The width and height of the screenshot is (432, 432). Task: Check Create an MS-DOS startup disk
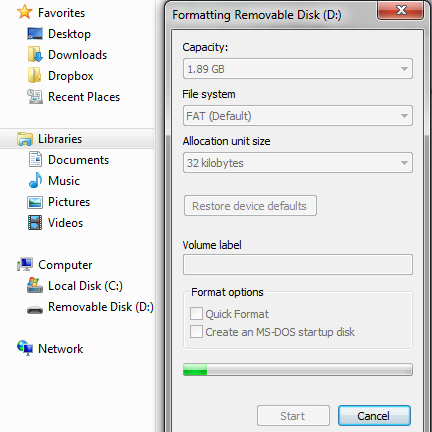tap(196, 332)
